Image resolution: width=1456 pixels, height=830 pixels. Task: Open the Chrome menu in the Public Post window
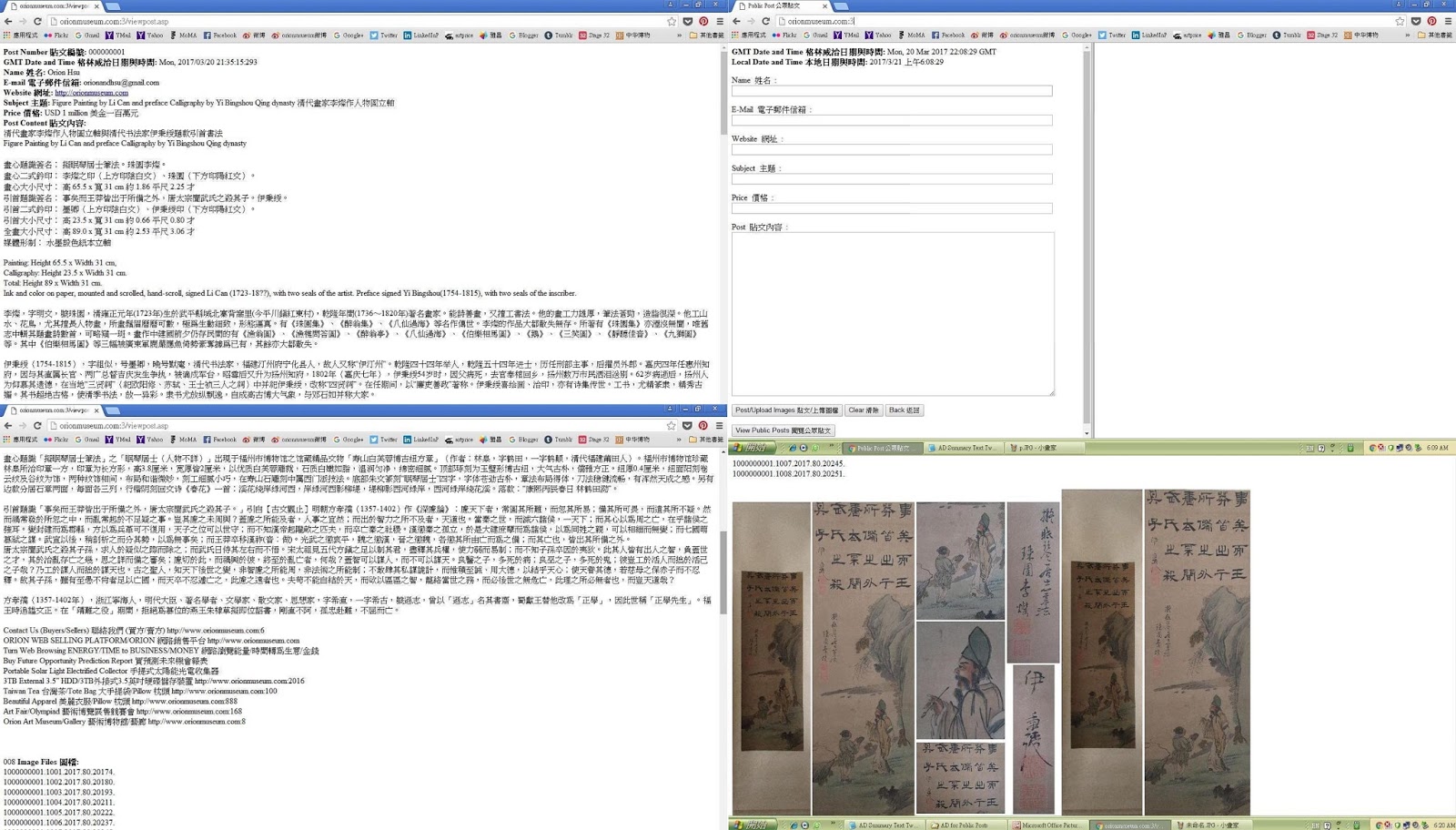click(x=1447, y=21)
